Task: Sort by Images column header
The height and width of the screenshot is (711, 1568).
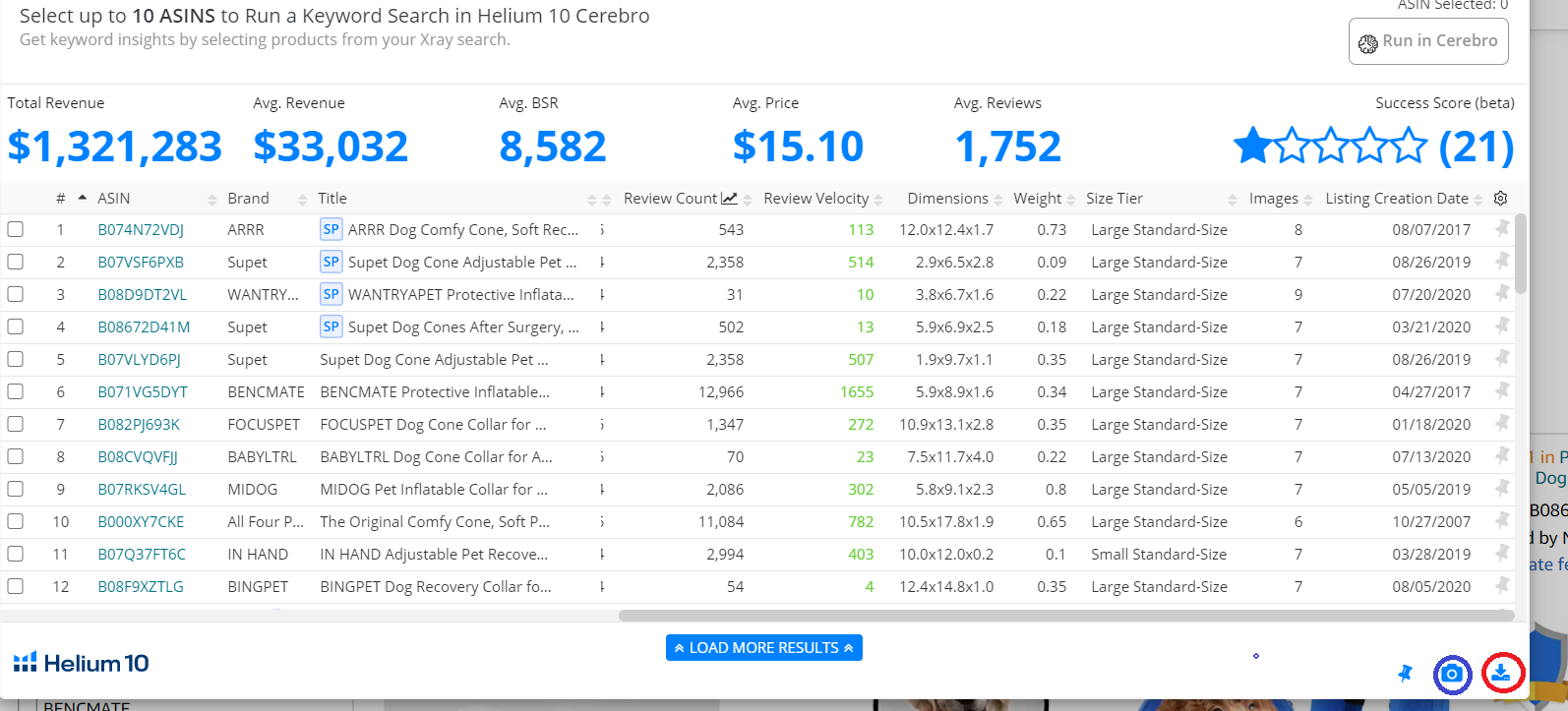Action: (x=1274, y=199)
